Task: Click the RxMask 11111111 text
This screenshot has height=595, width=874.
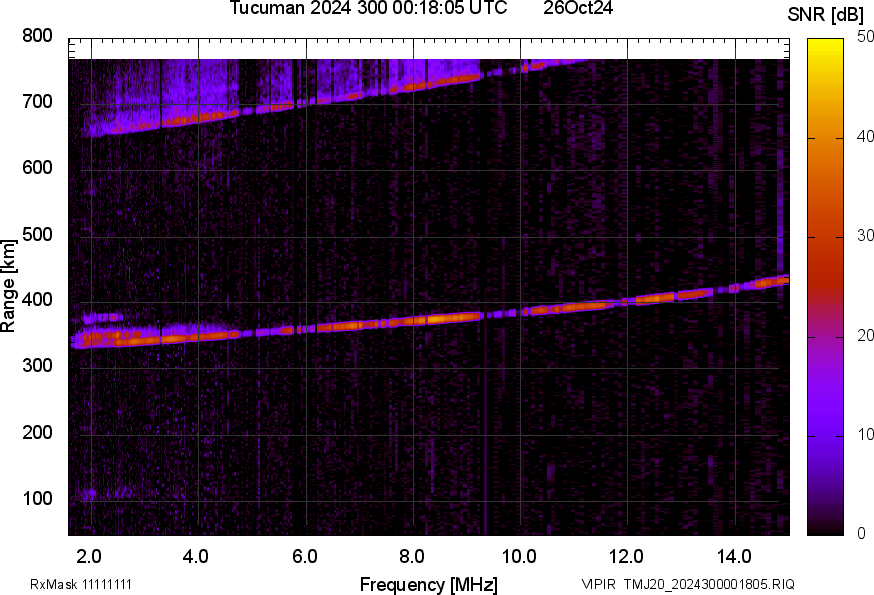Action: point(81,584)
